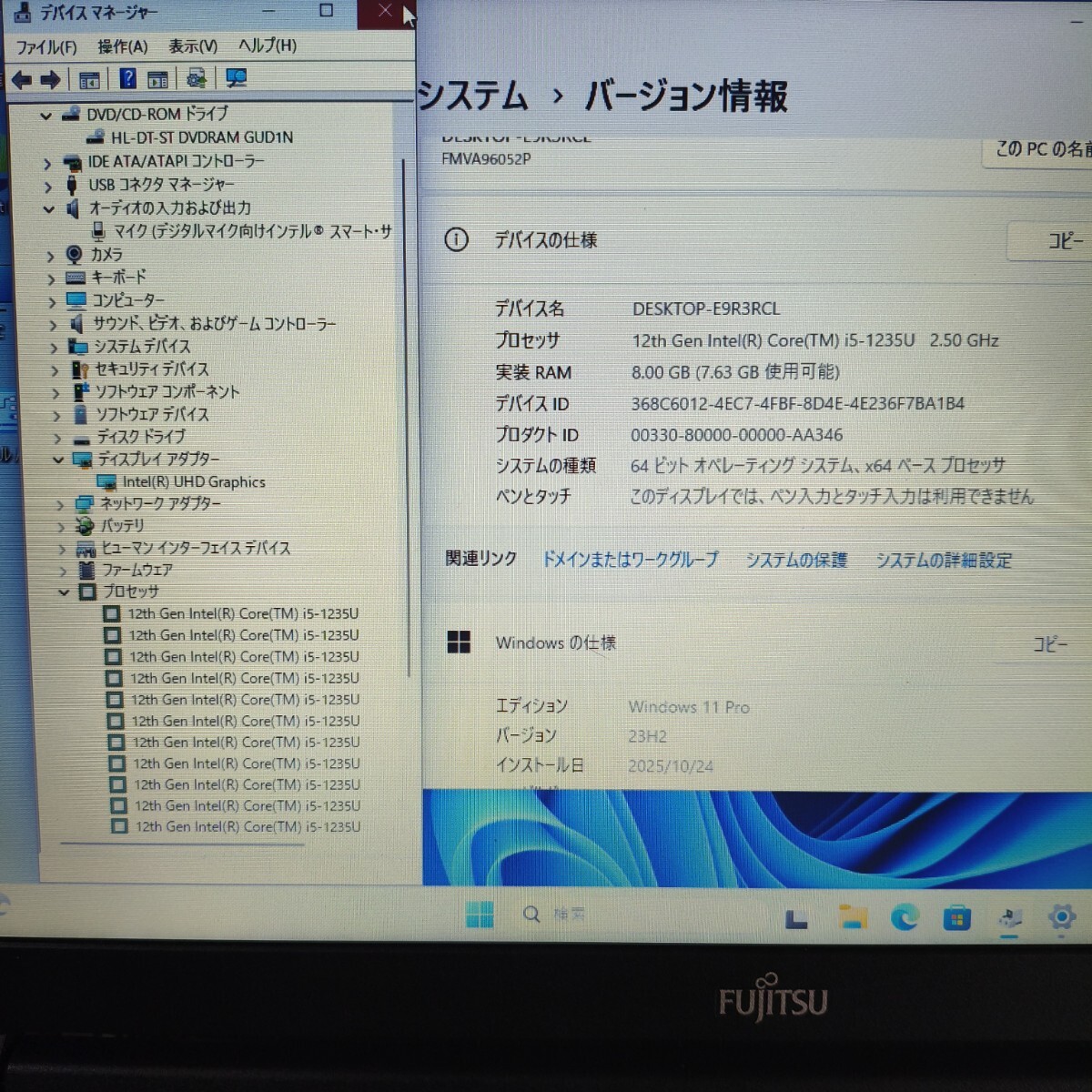Click the デバイスの仕様 info icon
1092x1092 pixels.
456,240
